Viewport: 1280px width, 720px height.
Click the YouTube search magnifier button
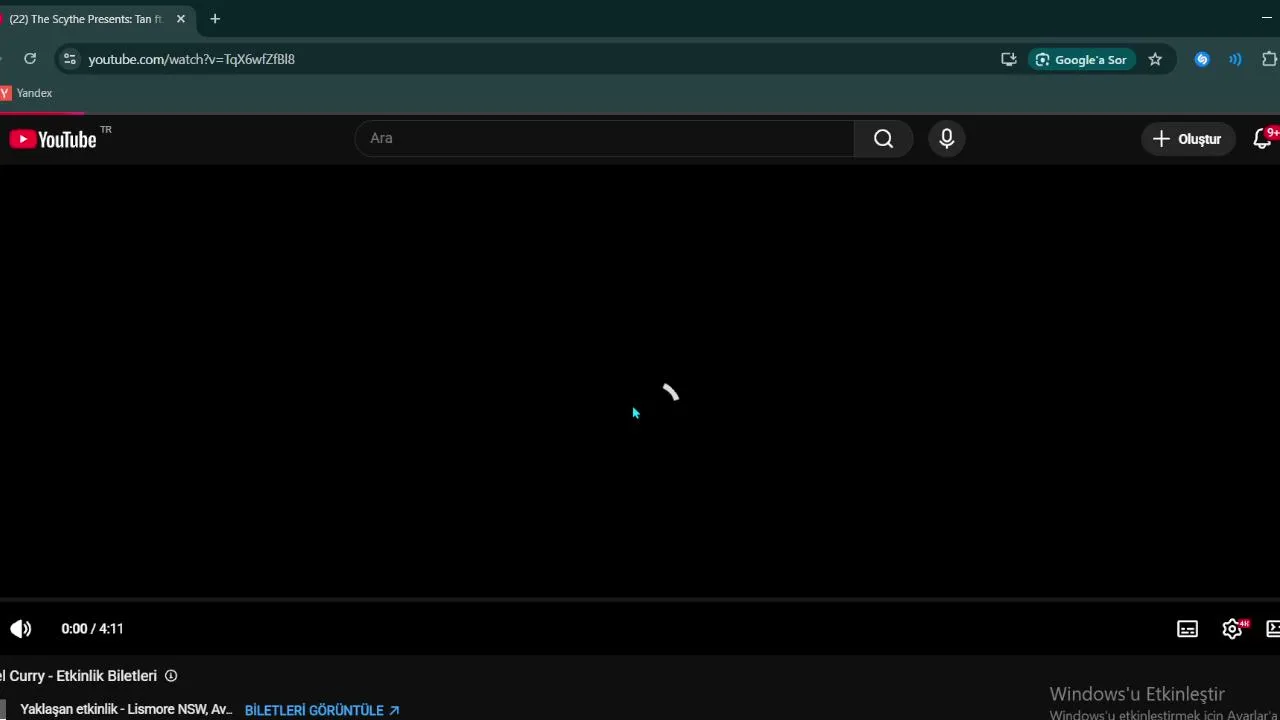coord(883,139)
